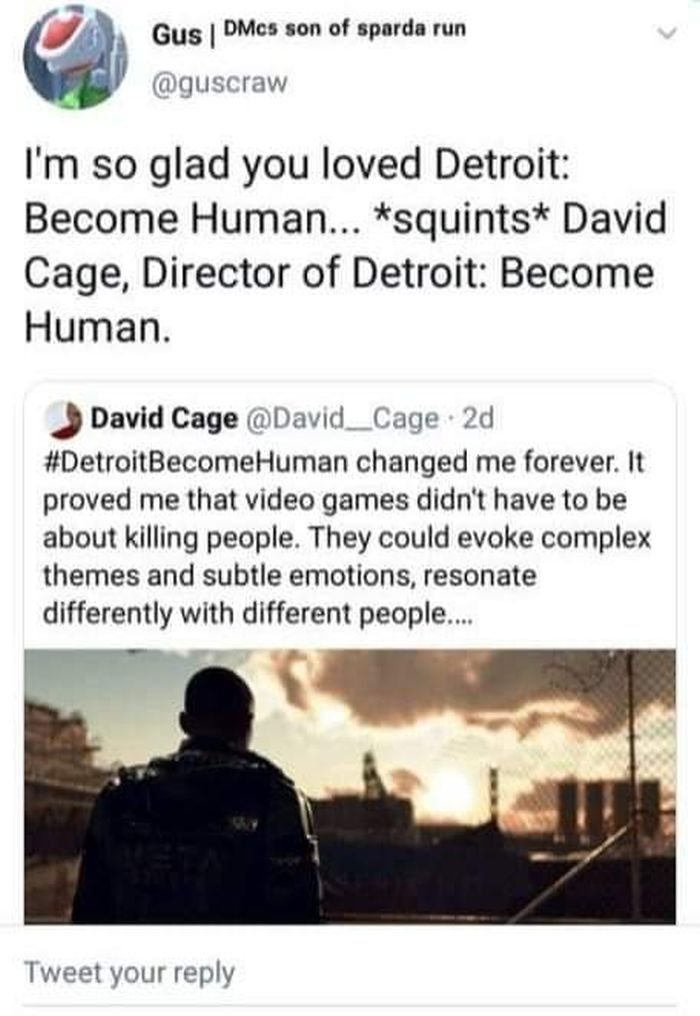Click the DMcs son of sparda run name text
The width and height of the screenshot is (700, 1016).
click(x=345, y=29)
